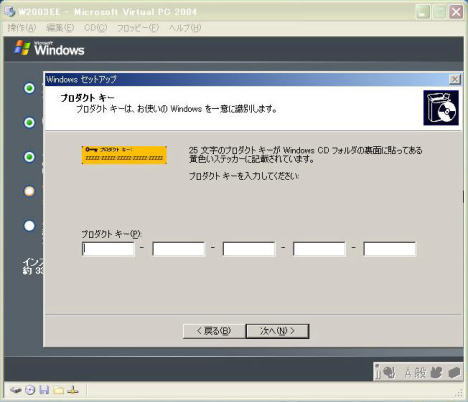Open the CD(C) menu

pos(95,28)
